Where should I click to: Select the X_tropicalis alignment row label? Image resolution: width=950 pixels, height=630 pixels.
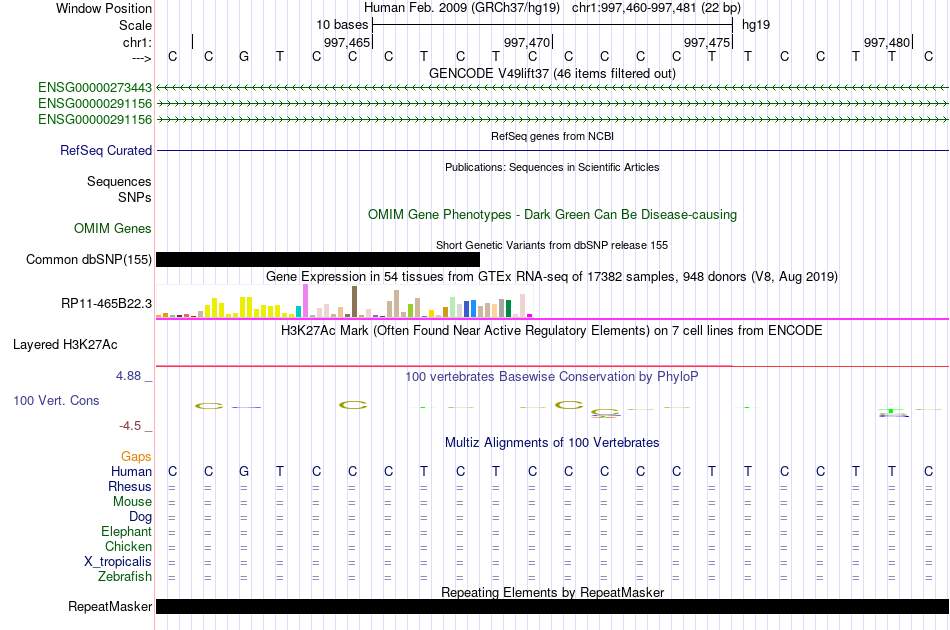(118, 562)
